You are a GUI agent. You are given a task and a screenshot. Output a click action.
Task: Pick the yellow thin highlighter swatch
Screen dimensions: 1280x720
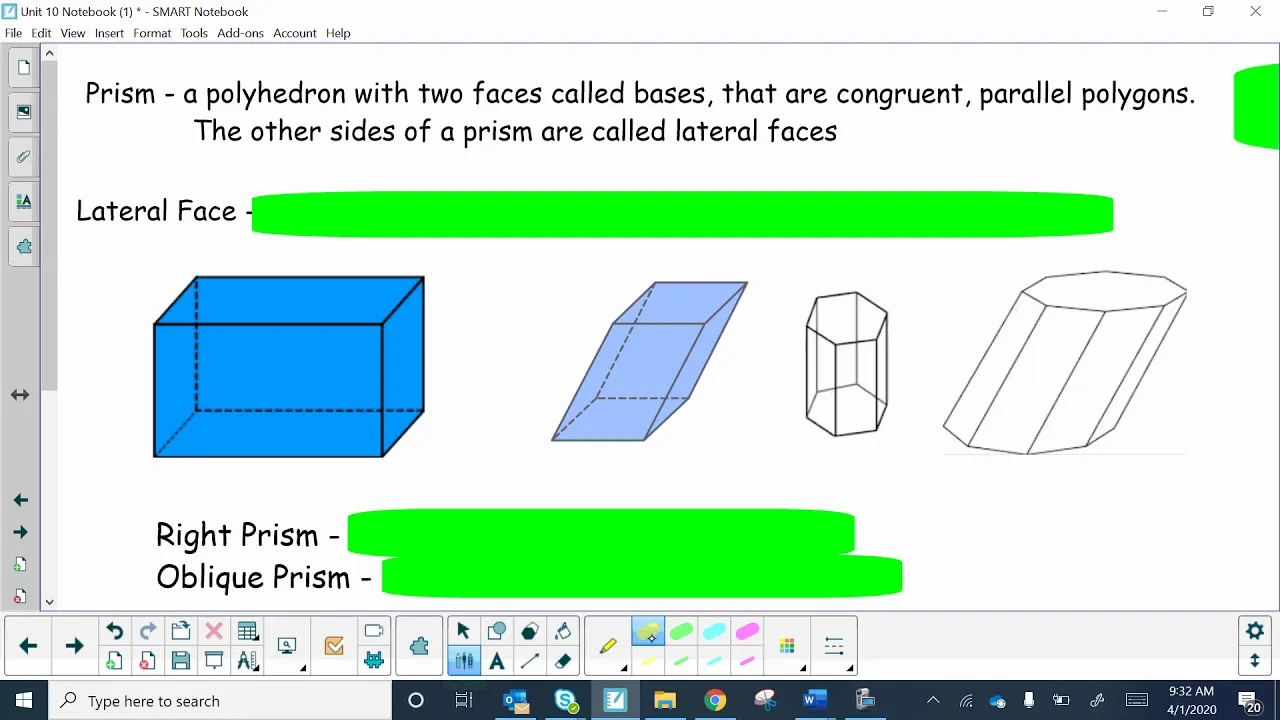(648, 661)
